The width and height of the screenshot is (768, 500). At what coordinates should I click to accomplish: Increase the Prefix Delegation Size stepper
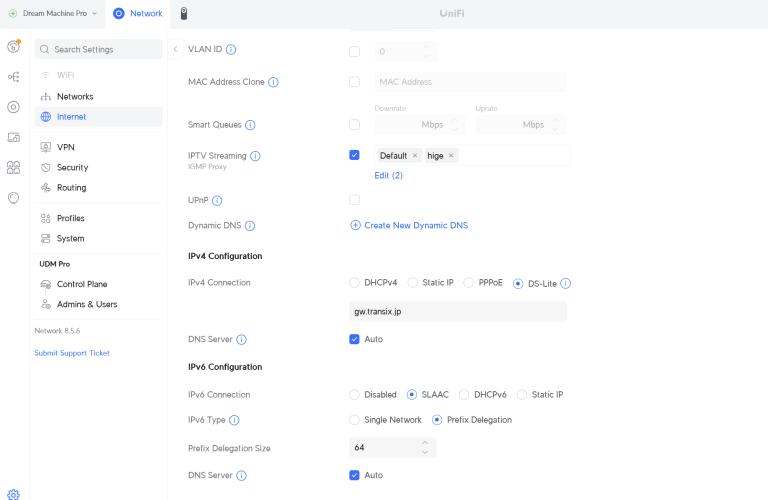coord(425,443)
